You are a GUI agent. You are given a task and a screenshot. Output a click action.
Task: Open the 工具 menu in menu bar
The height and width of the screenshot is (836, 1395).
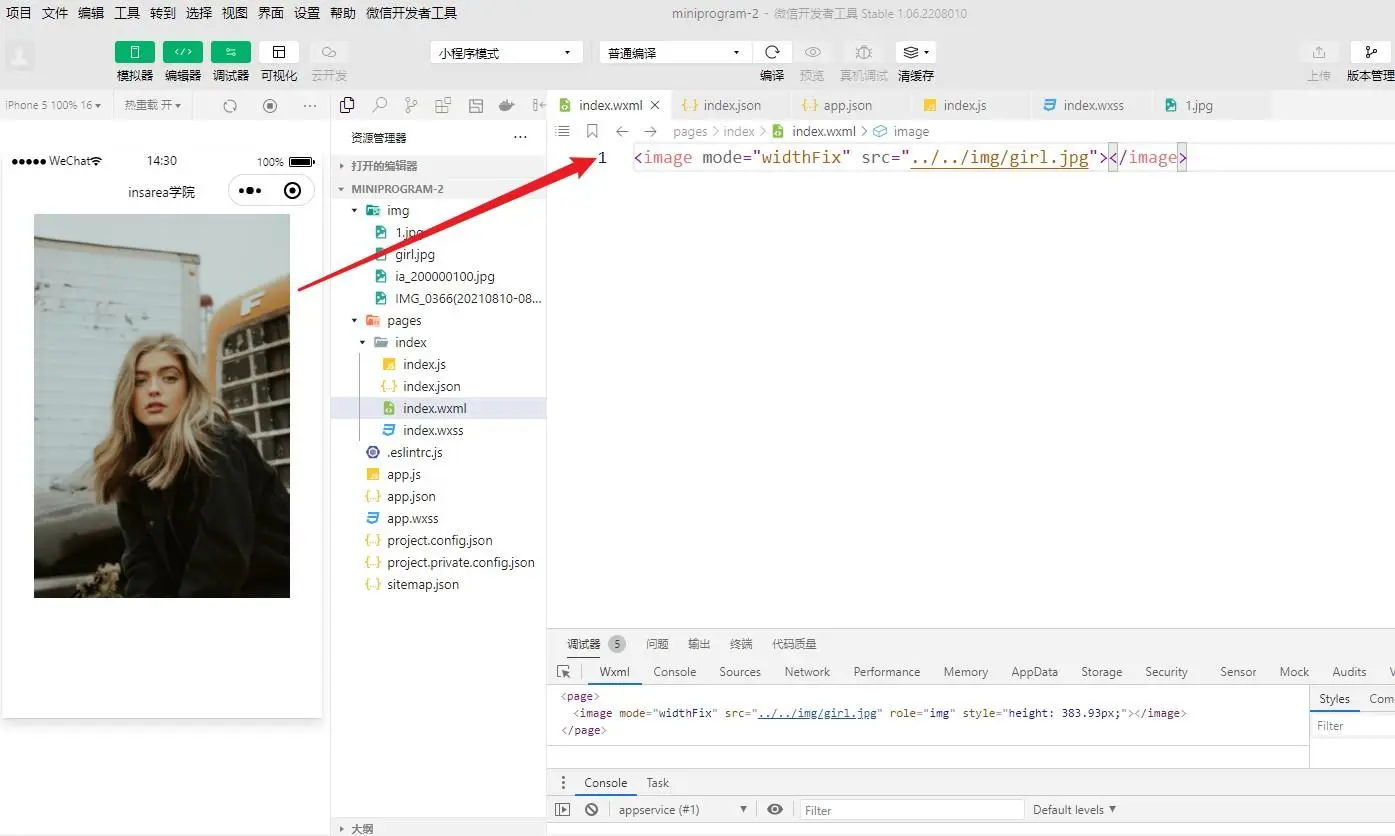[127, 13]
